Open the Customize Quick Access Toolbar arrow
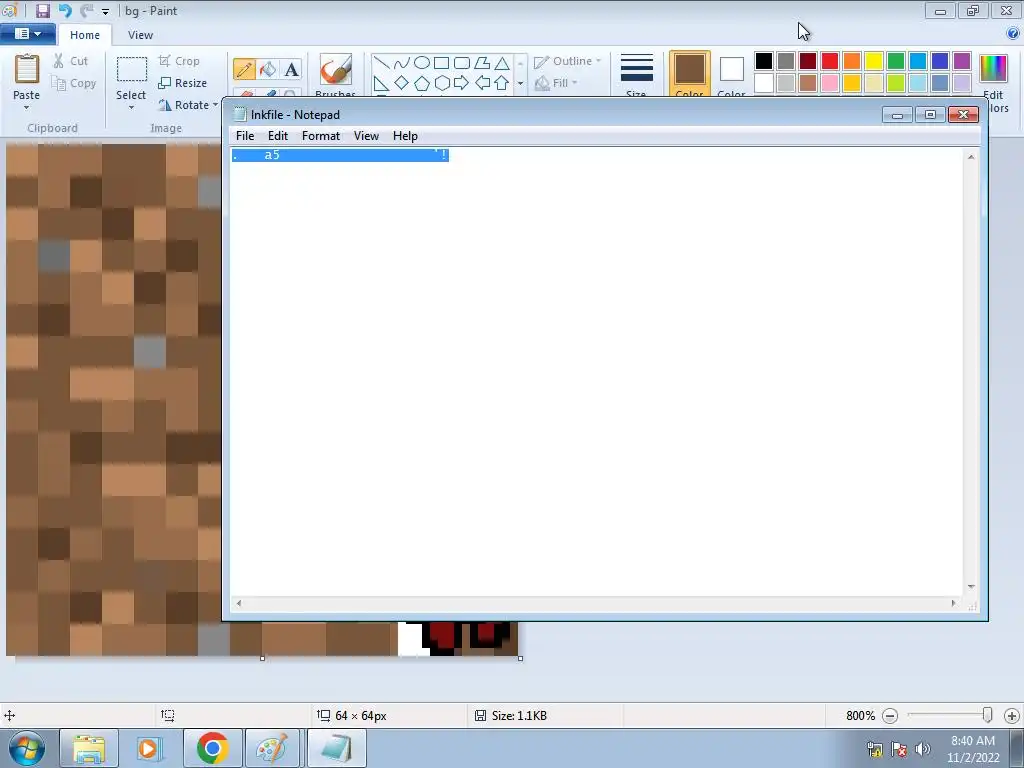The width and height of the screenshot is (1024, 768). tap(105, 12)
